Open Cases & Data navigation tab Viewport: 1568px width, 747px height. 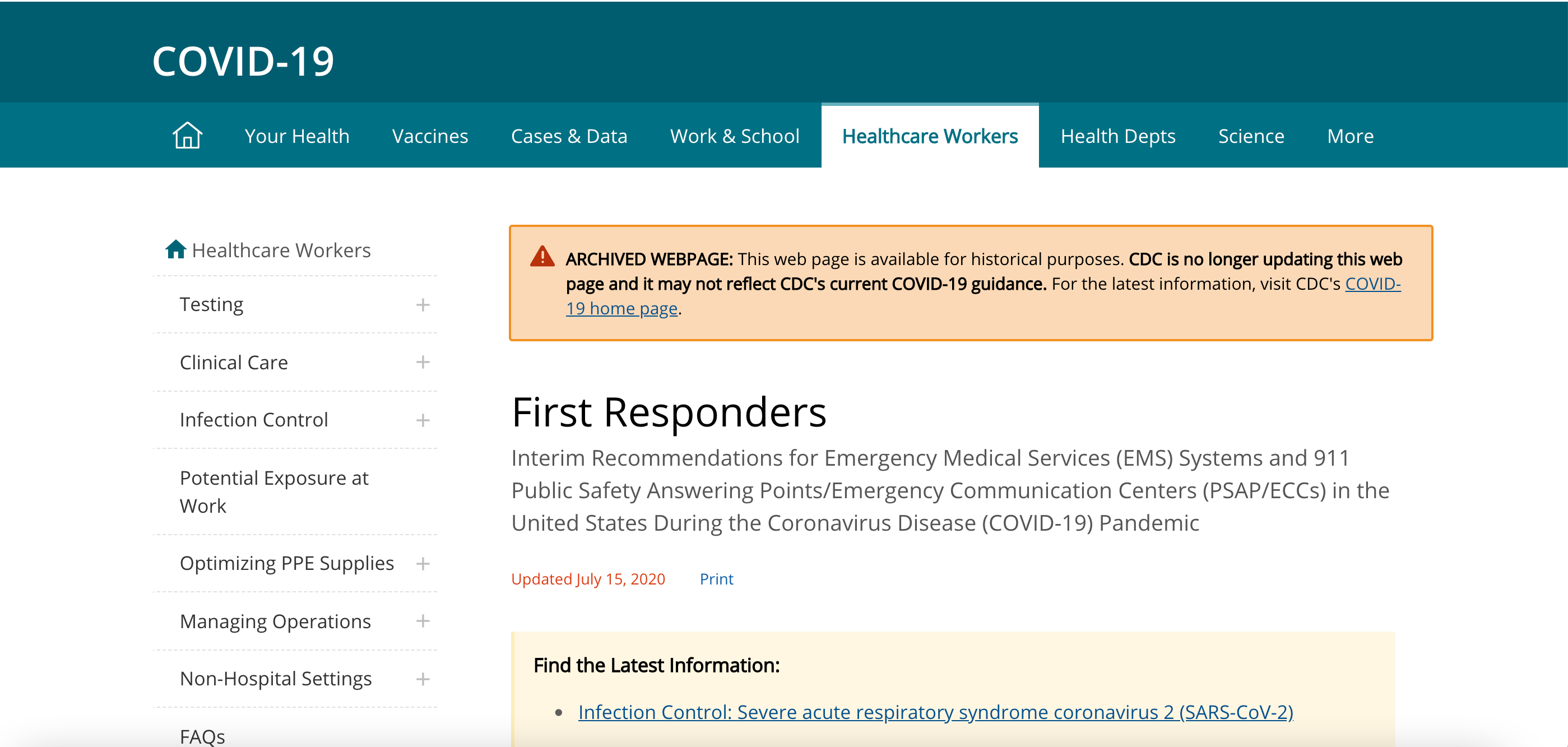coord(568,136)
